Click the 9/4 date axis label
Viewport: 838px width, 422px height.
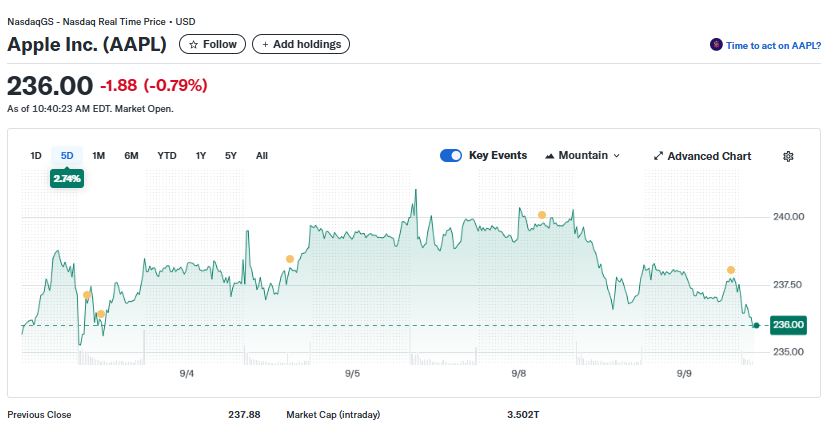coord(187,373)
